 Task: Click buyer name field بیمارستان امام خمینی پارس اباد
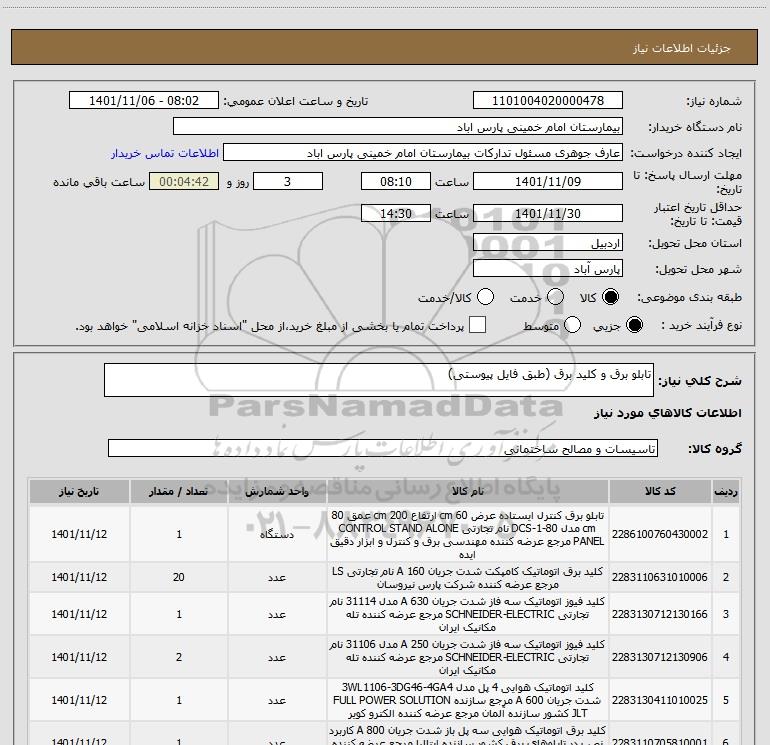(398, 127)
